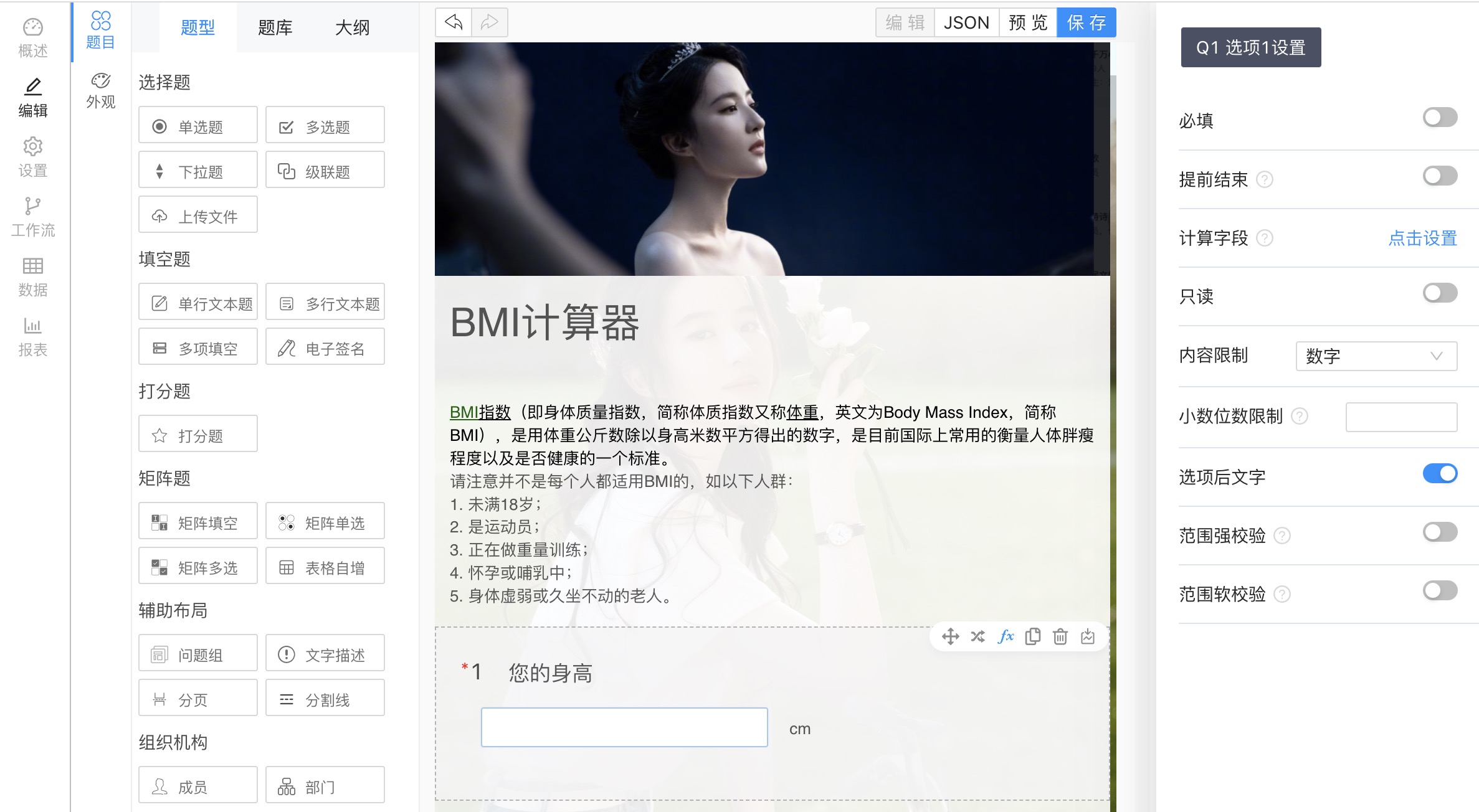Click the redo arrow icon
Image resolution: width=1479 pixels, height=812 pixels.
point(490,22)
